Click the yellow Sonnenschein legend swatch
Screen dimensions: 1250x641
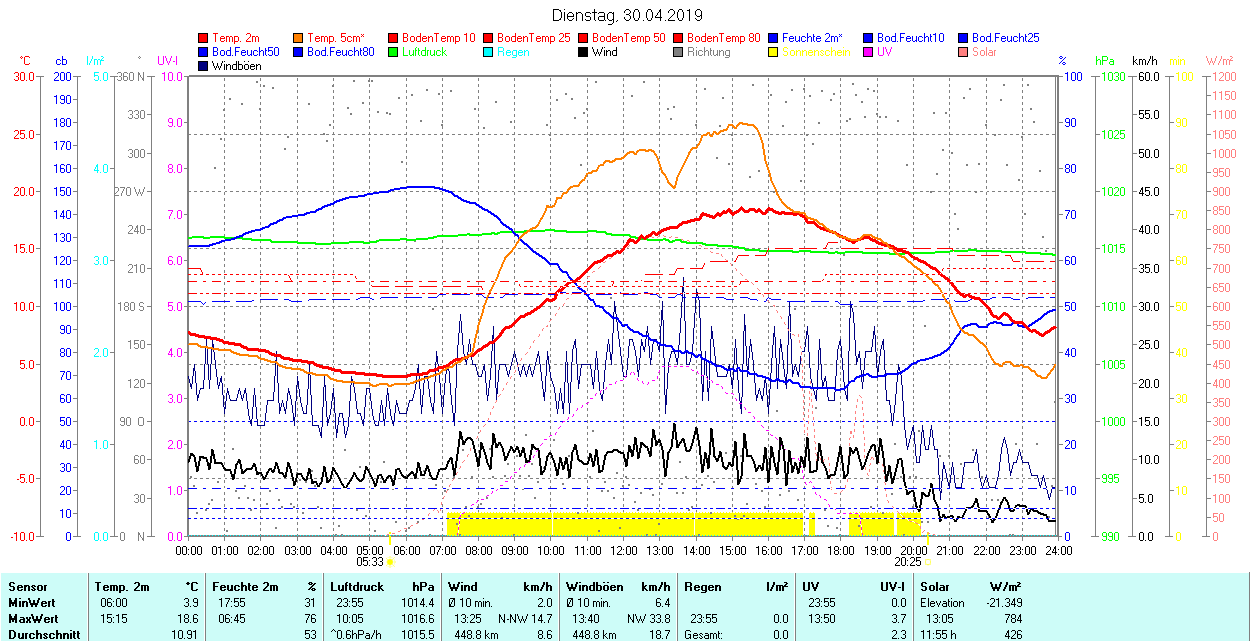tap(774, 52)
